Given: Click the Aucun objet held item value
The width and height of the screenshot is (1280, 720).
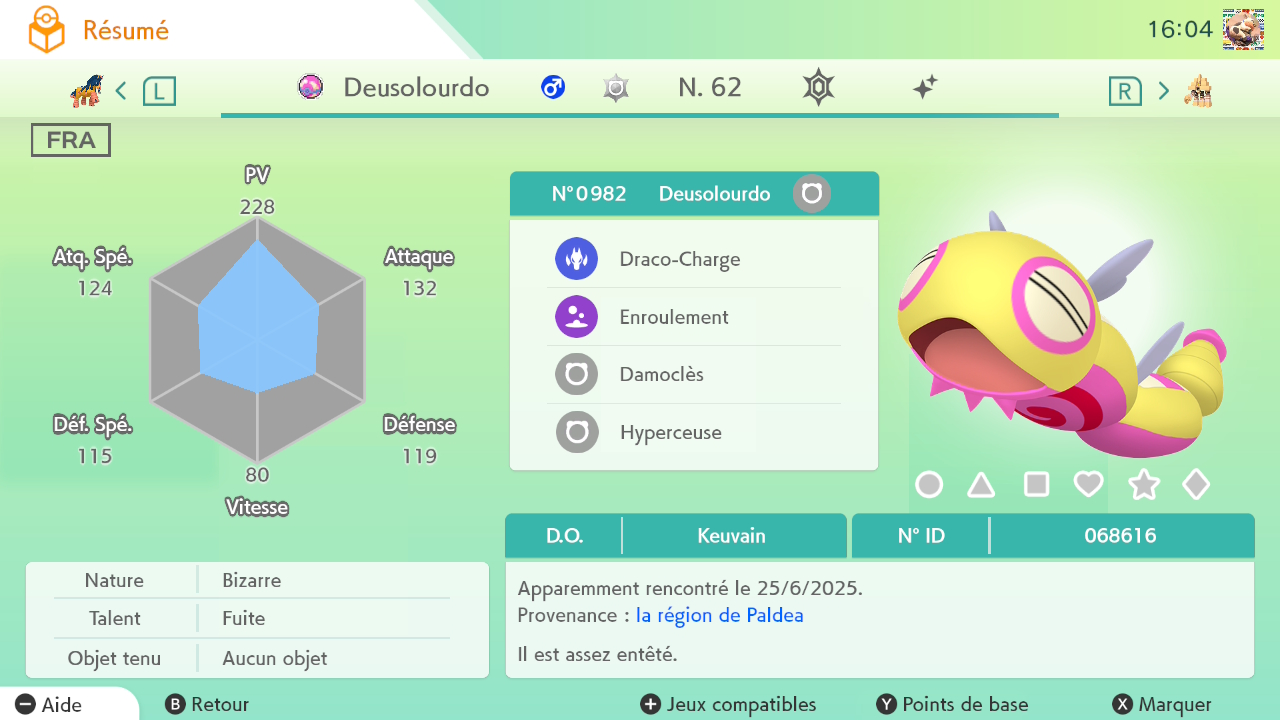Looking at the screenshot, I should (x=275, y=658).
